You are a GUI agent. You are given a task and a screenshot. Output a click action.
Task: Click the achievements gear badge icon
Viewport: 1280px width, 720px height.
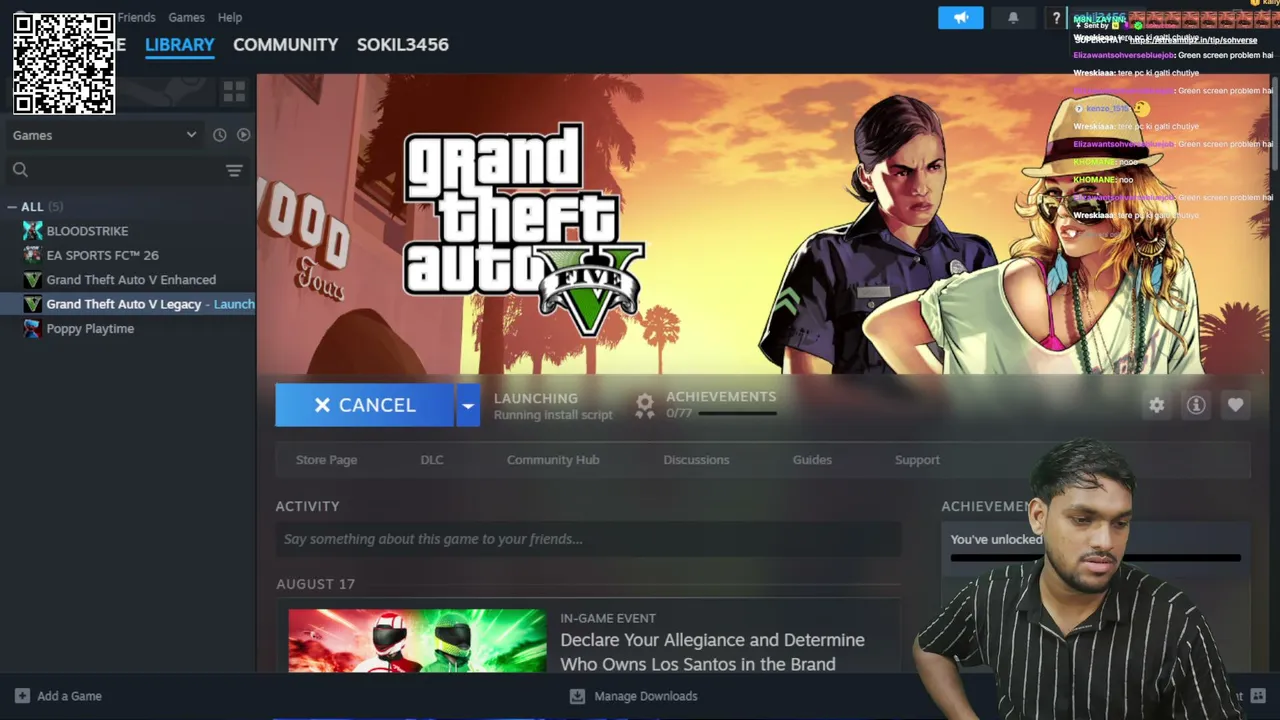[x=645, y=405]
